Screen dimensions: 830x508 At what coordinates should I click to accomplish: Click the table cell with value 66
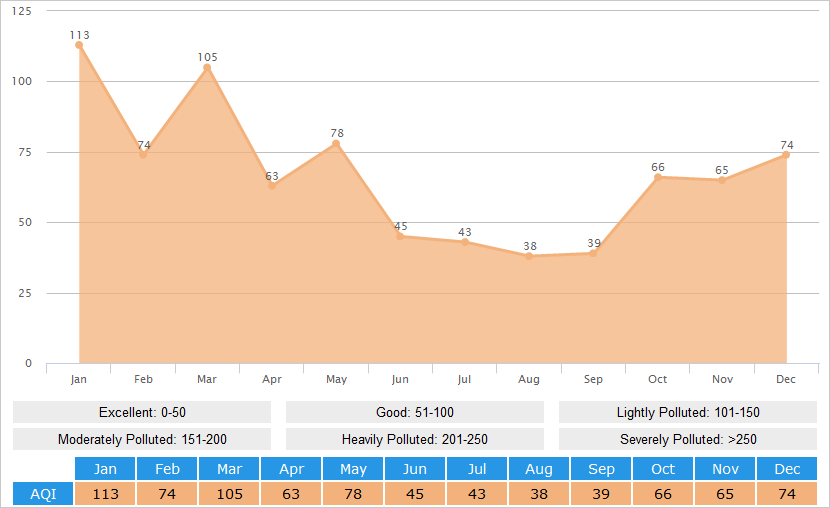[663, 494]
